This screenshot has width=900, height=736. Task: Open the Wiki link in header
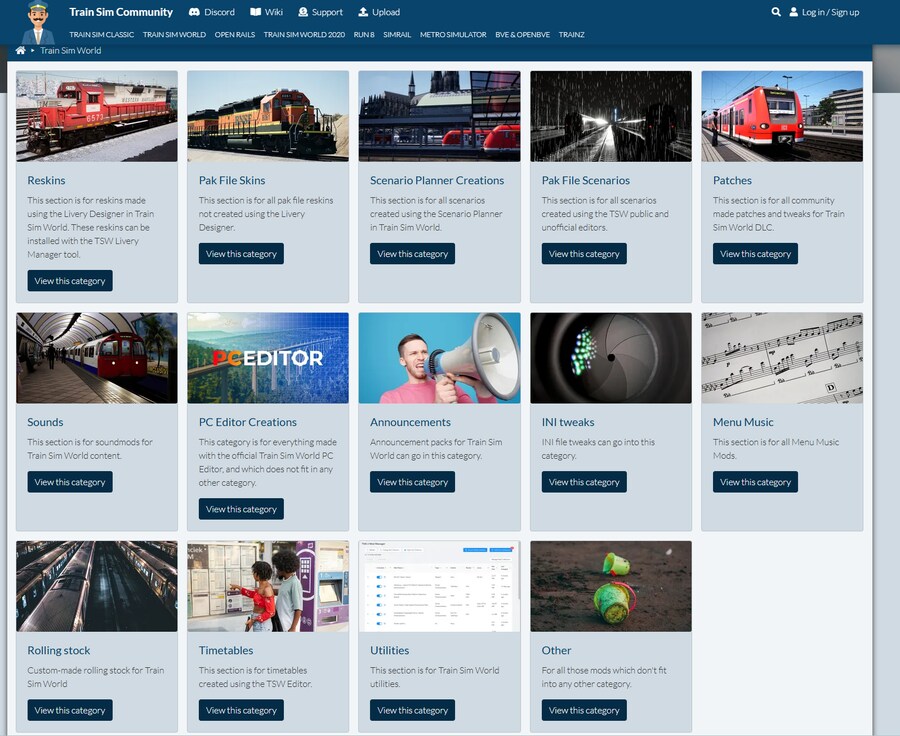point(266,12)
